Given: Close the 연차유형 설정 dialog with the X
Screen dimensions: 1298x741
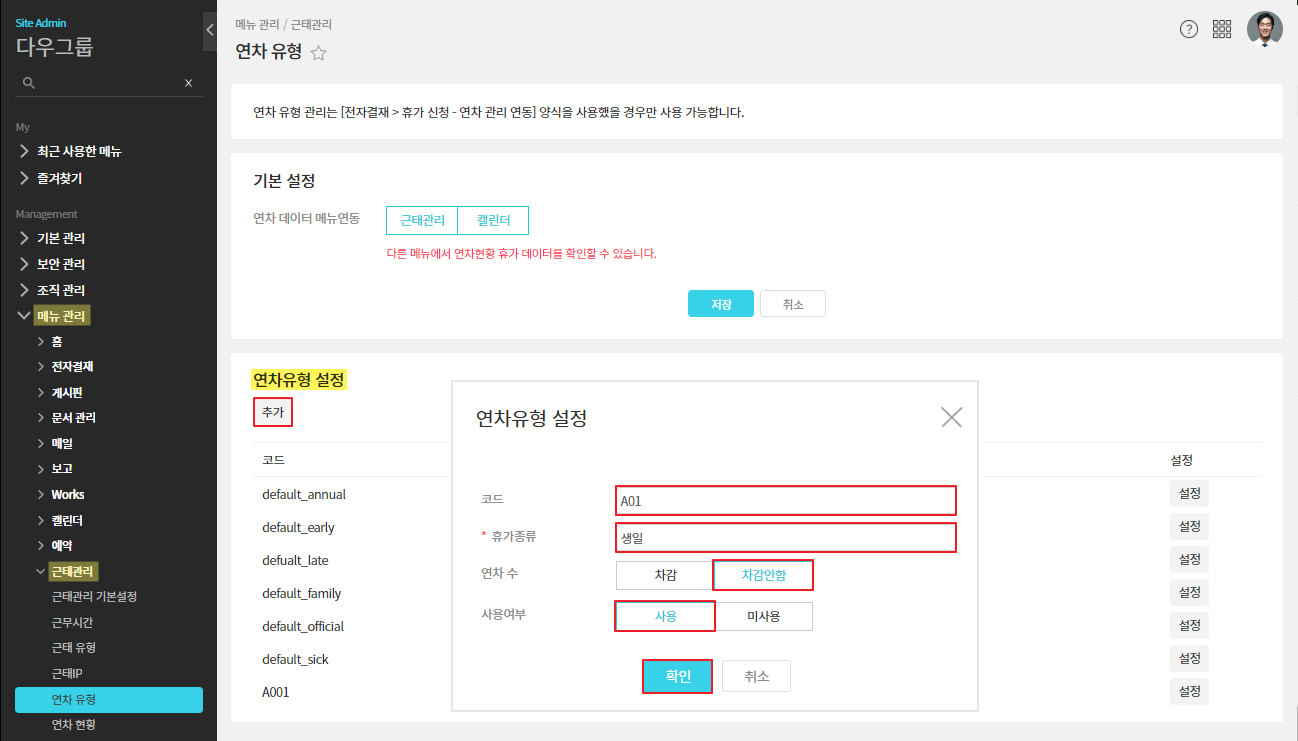Looking at the screenshot, I should (x=951, y=418).
